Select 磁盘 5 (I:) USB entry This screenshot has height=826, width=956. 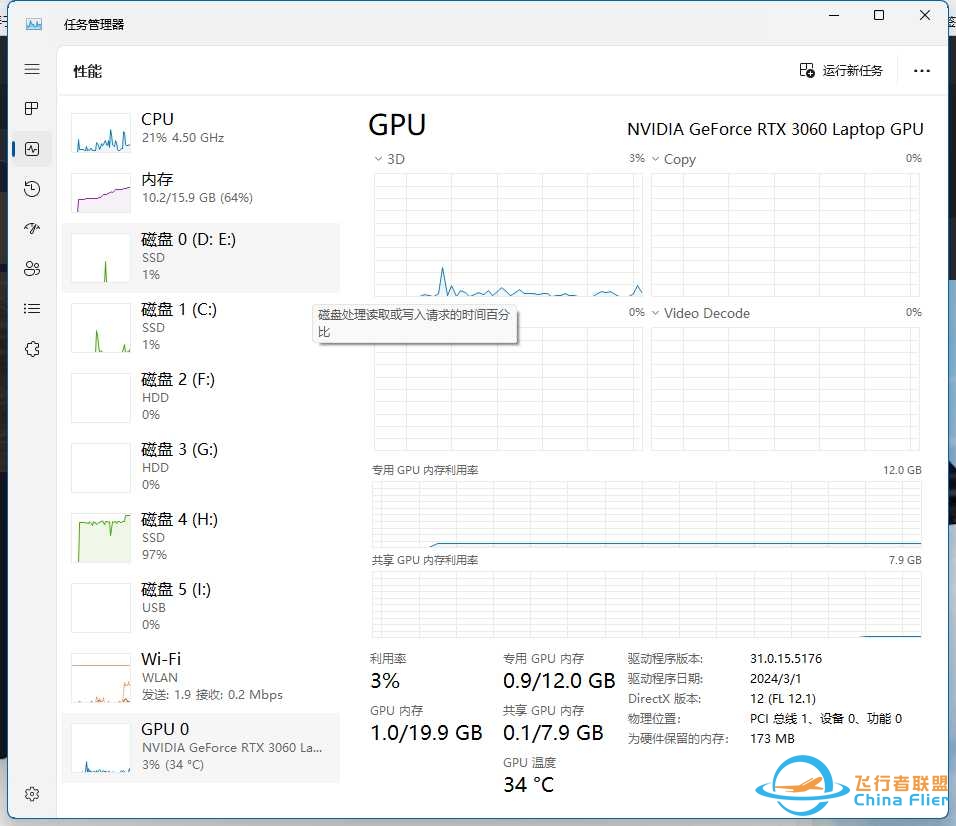coord(201,608)
